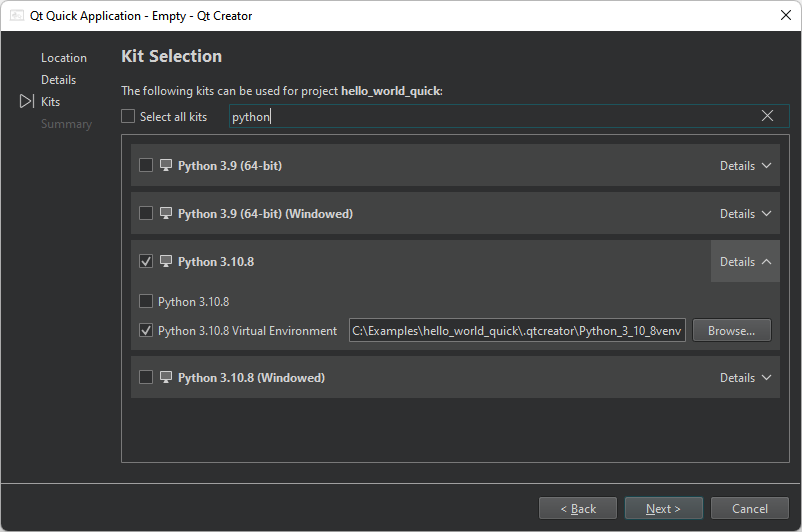Expand Details for Python 3.10.8 (Windowed)
The image size is (802, 532).
pos(745,378)
